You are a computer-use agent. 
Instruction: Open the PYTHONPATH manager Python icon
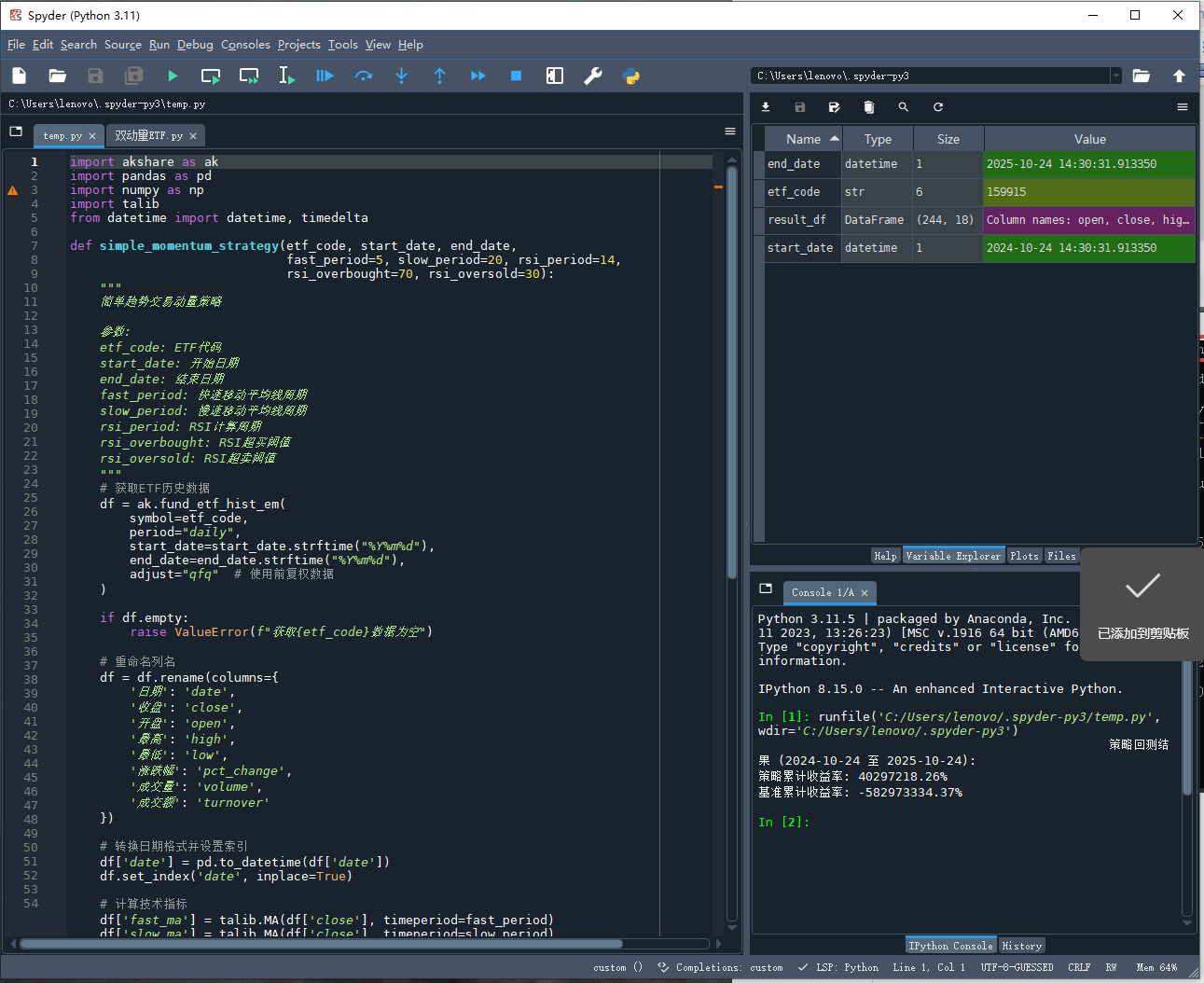pyautogui.click(x=631, y=76)
